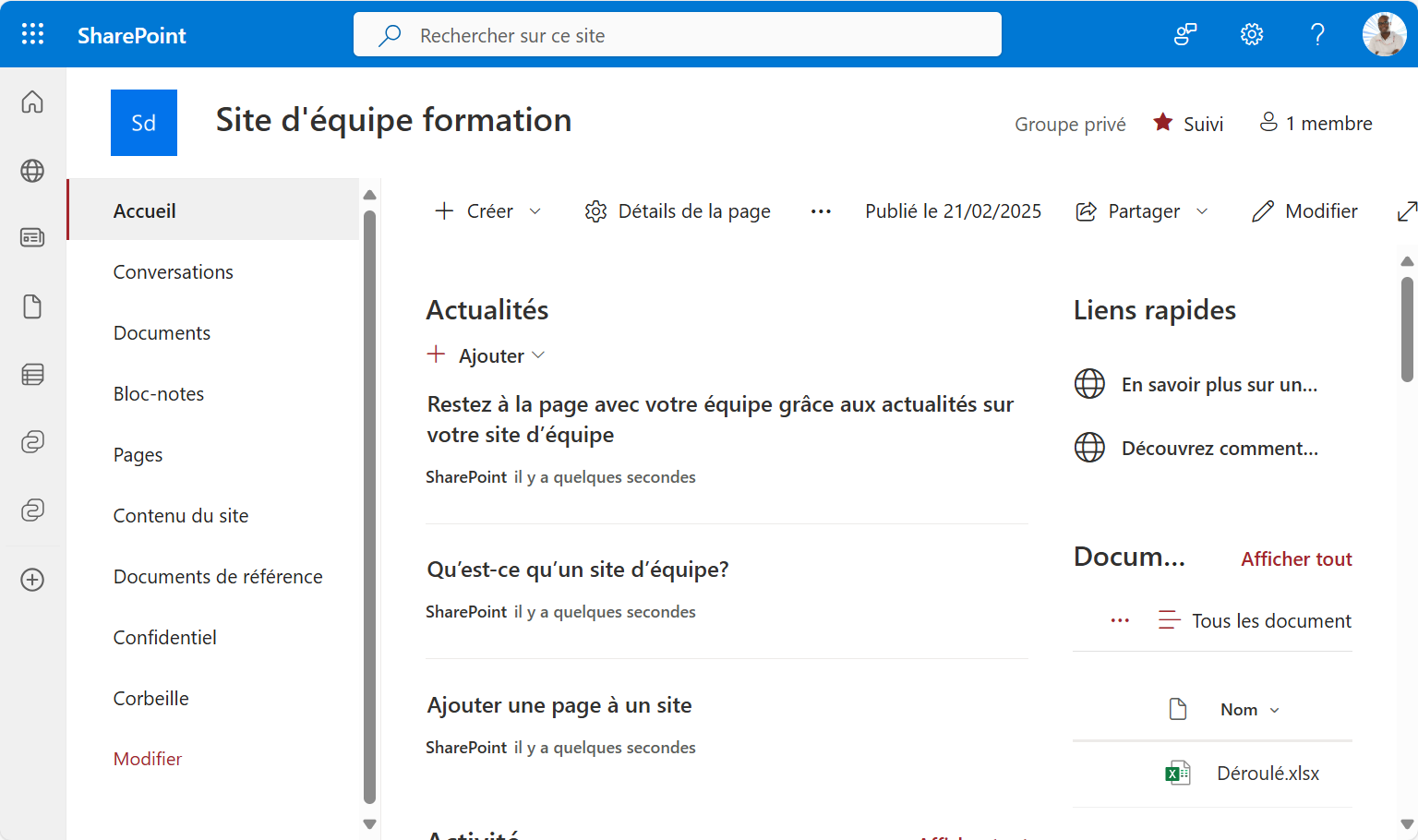
Task: Click the expand content diagonal arrow icon
Action: (1406, 211)
